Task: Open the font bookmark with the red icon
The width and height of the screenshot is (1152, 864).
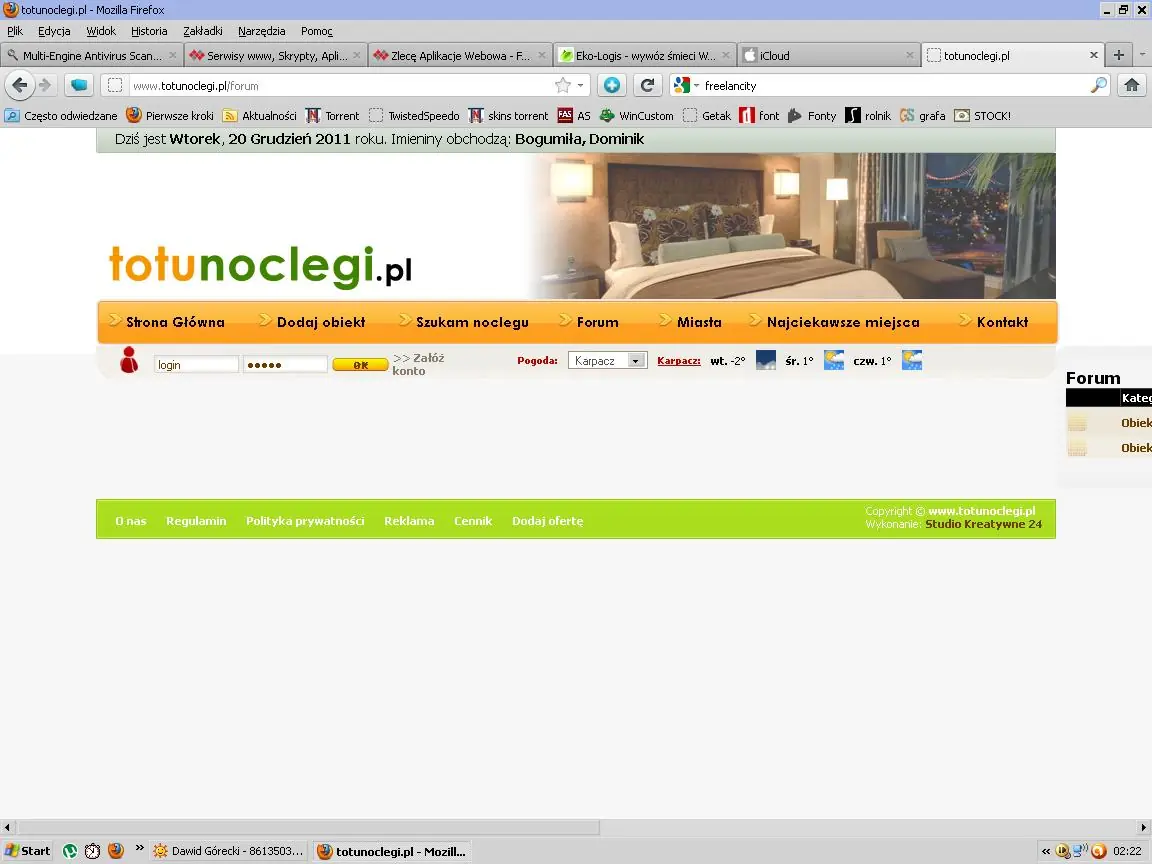Action: pos(759,115)
